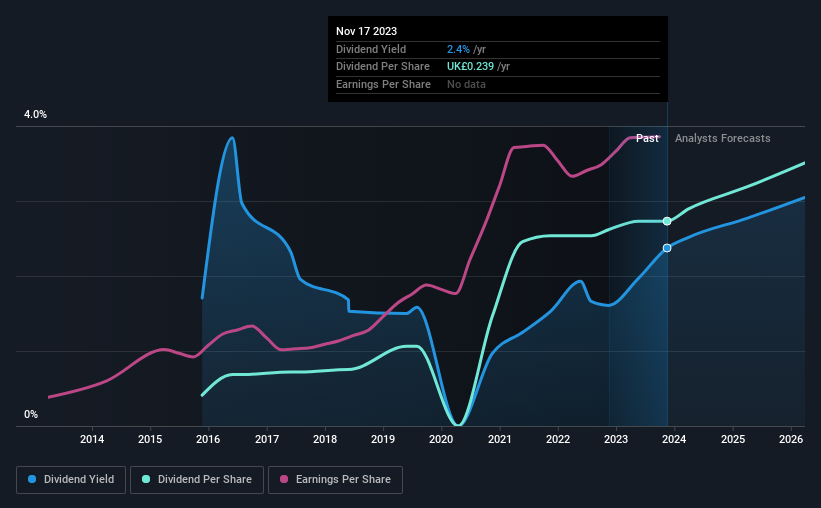Click the 'Dividend Per Share' row label in tooltip
821x508 pixels.
coord(383,67)
